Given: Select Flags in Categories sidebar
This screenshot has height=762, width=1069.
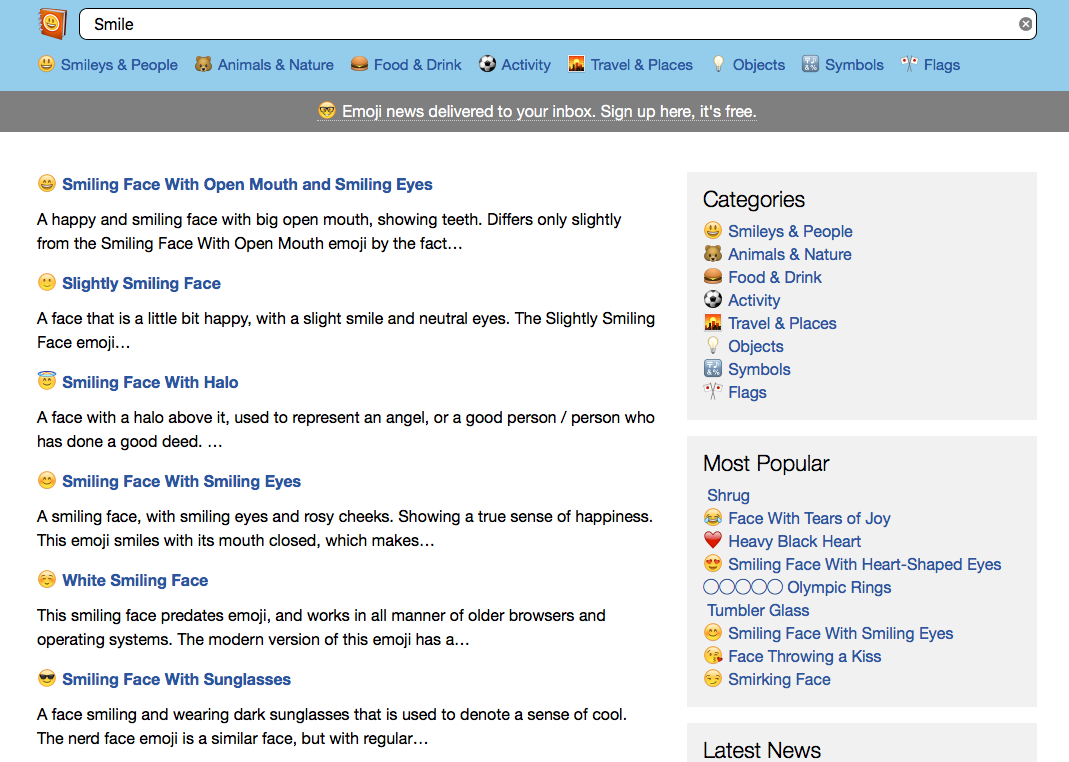Looking at the screenshot, I should 747,393.
